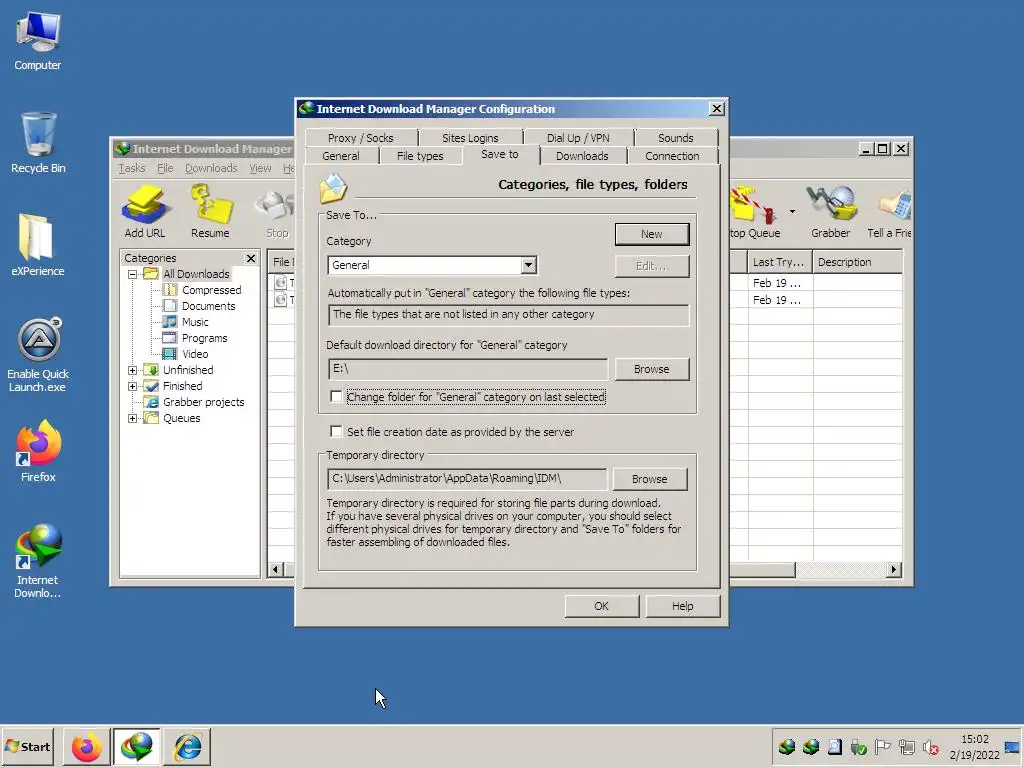The height and width of the screenshot is (768, 1024).
Task: Click the Add URL toolbar icon
Action: click(x=144, y=211)
